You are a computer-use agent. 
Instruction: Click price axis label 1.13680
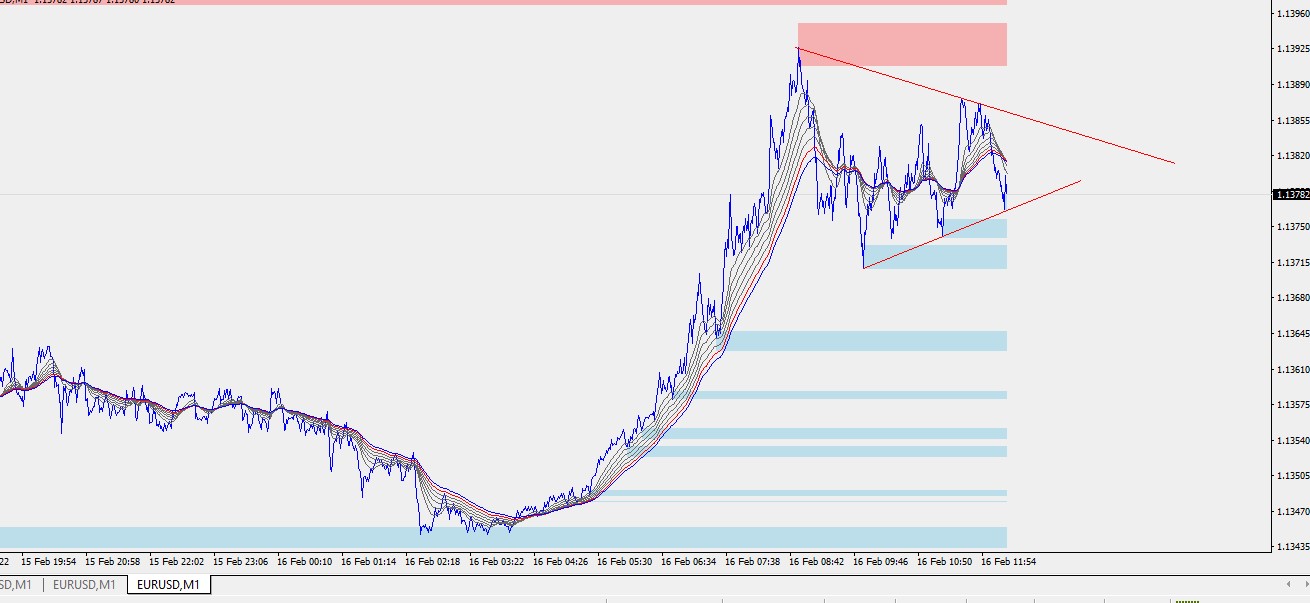coord(1292,298)
